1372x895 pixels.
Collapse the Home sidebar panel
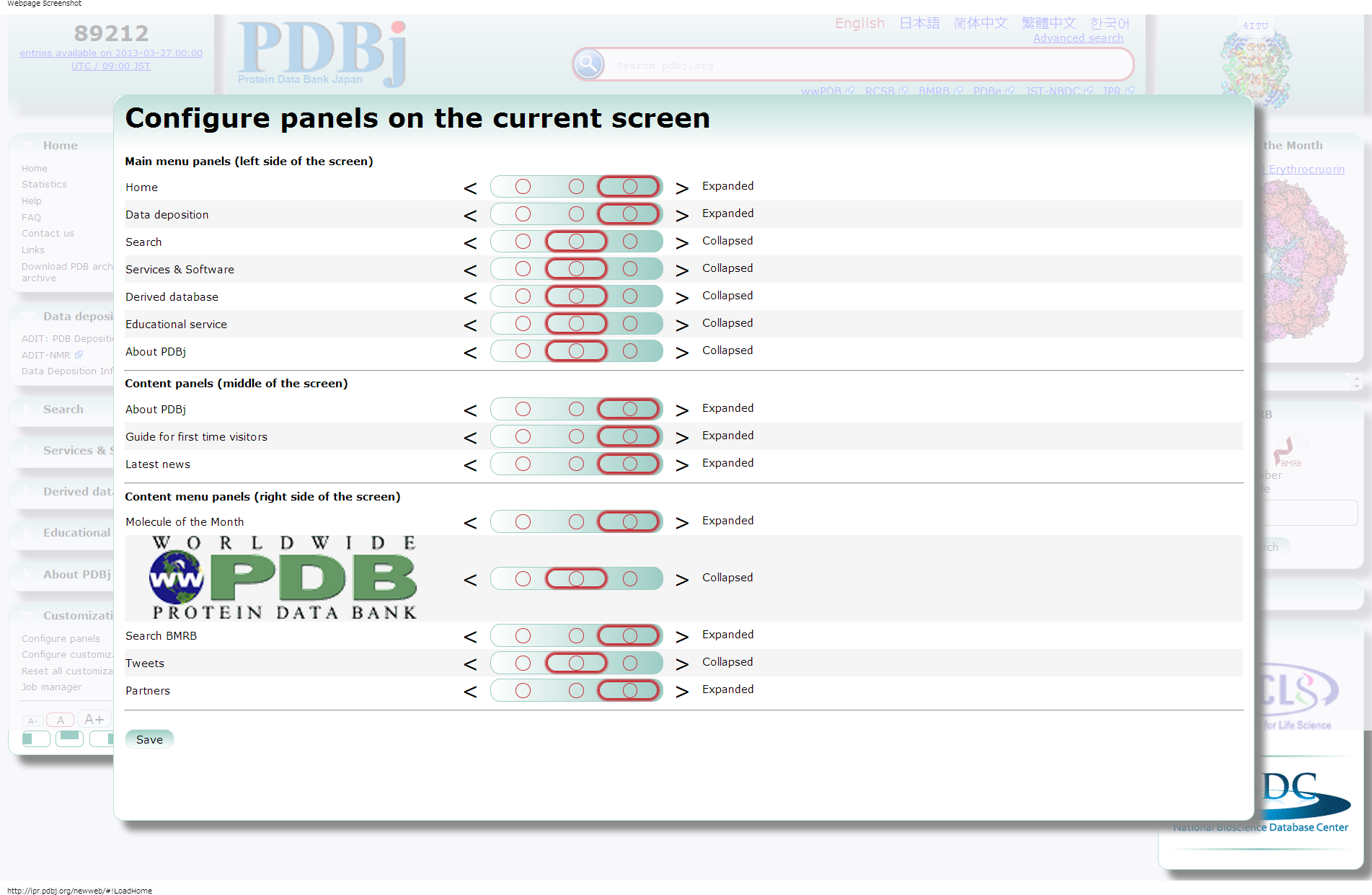[x=27, y=145]
